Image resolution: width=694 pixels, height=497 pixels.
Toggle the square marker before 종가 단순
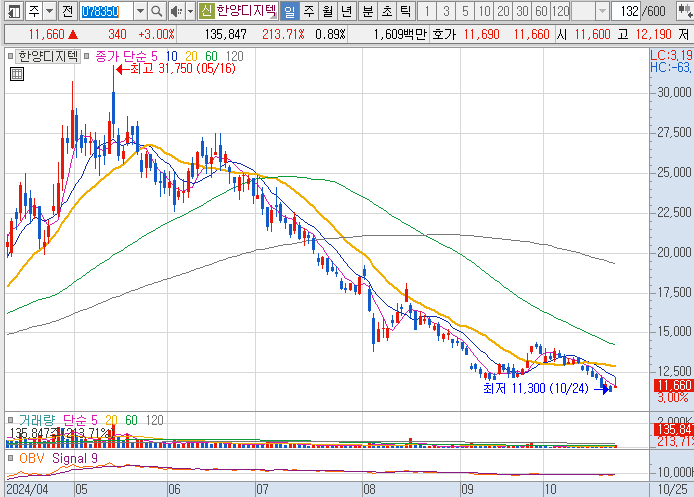87,56
